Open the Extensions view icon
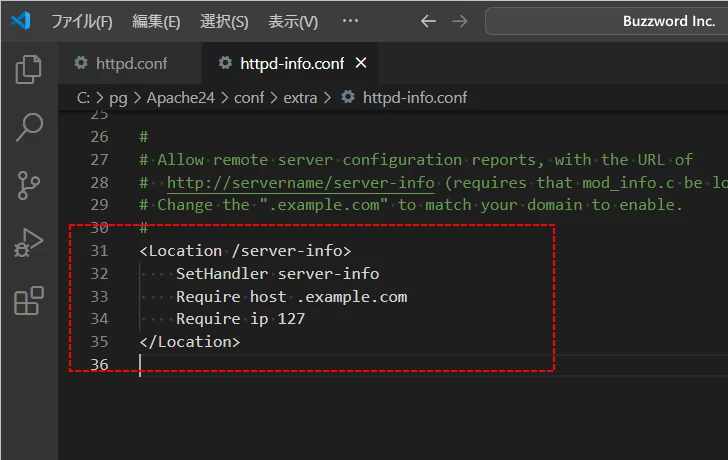728x460 pixels. pos(29,300)
